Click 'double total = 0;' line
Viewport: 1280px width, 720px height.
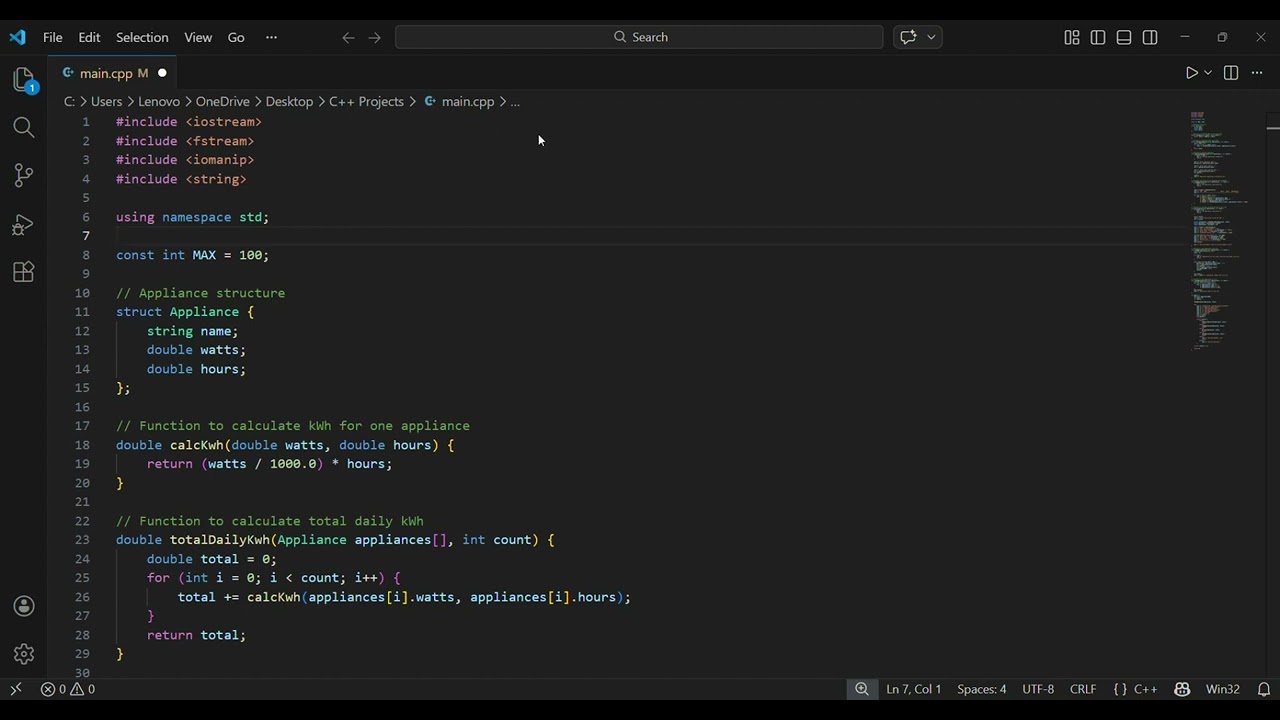point(212,559)
